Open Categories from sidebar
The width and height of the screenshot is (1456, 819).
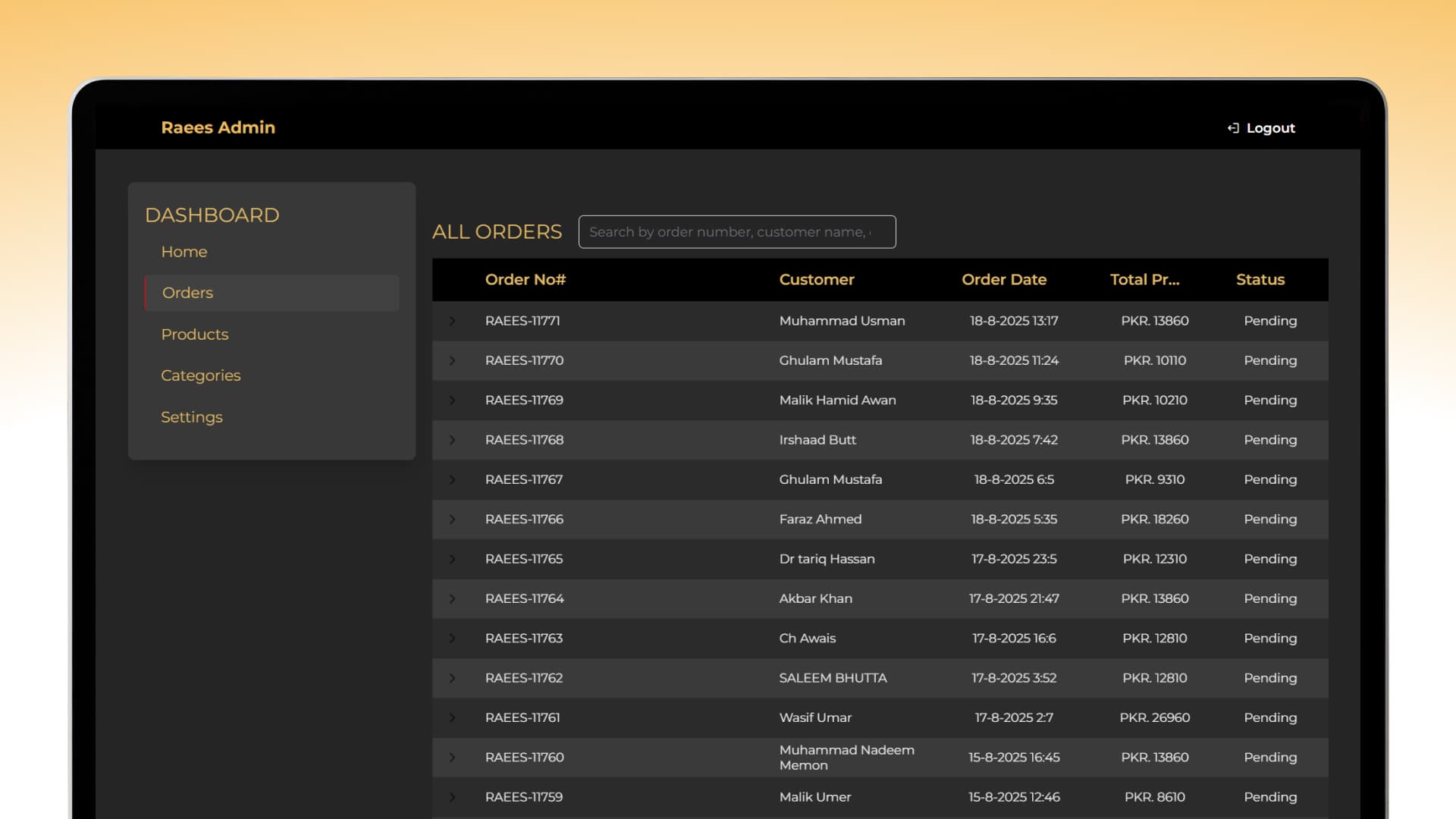(x=201, y=375)
